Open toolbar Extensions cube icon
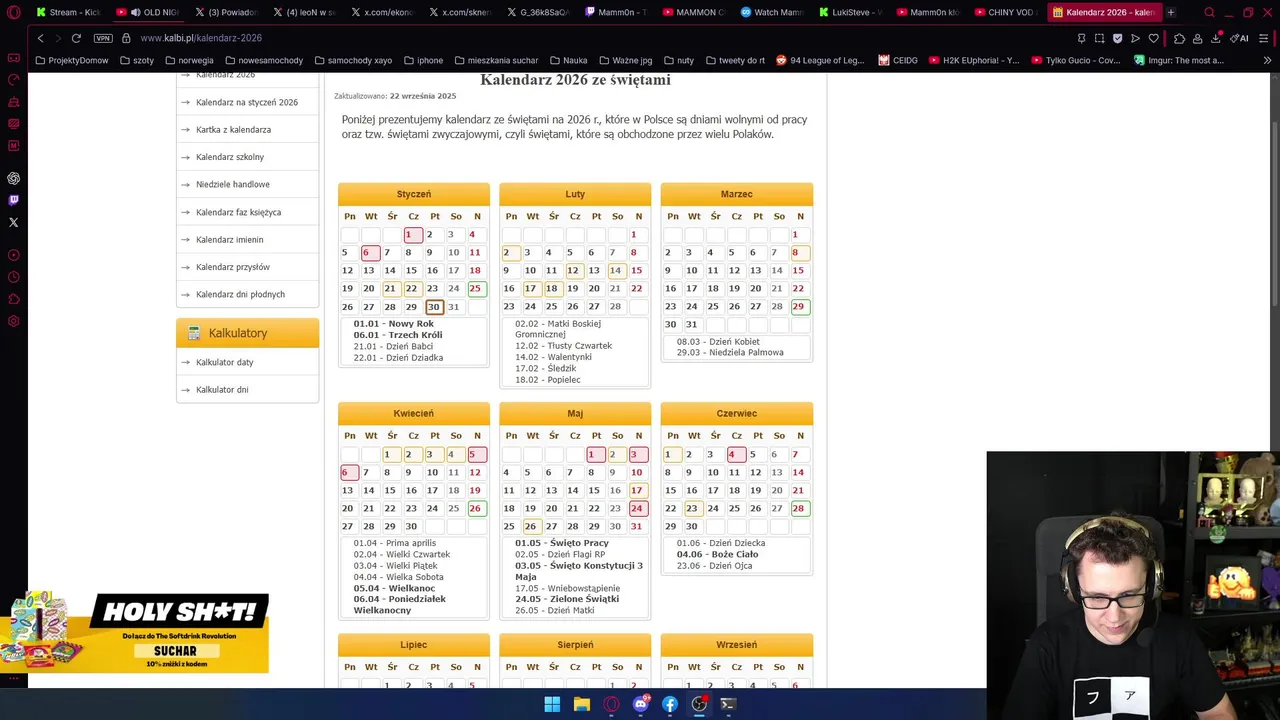Viewport: 1280px width, 720px height. click(x=1179, y=38)
